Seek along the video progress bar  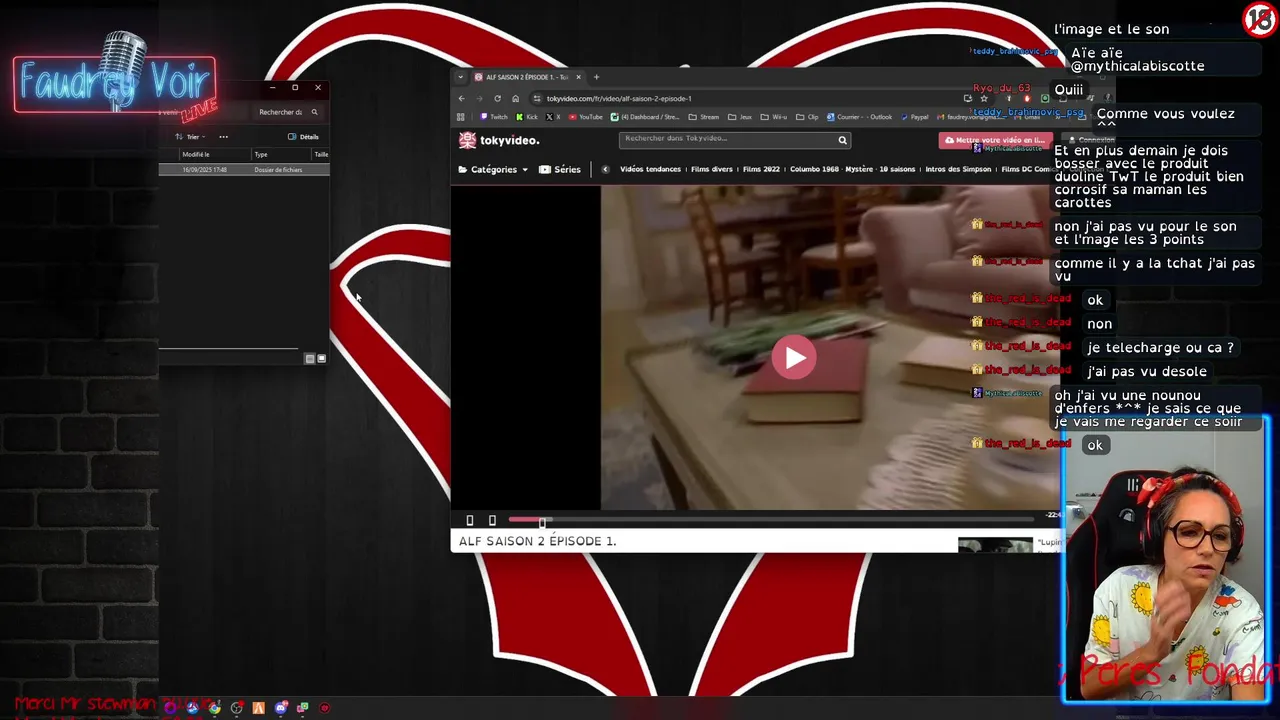[x=772, y=519]
